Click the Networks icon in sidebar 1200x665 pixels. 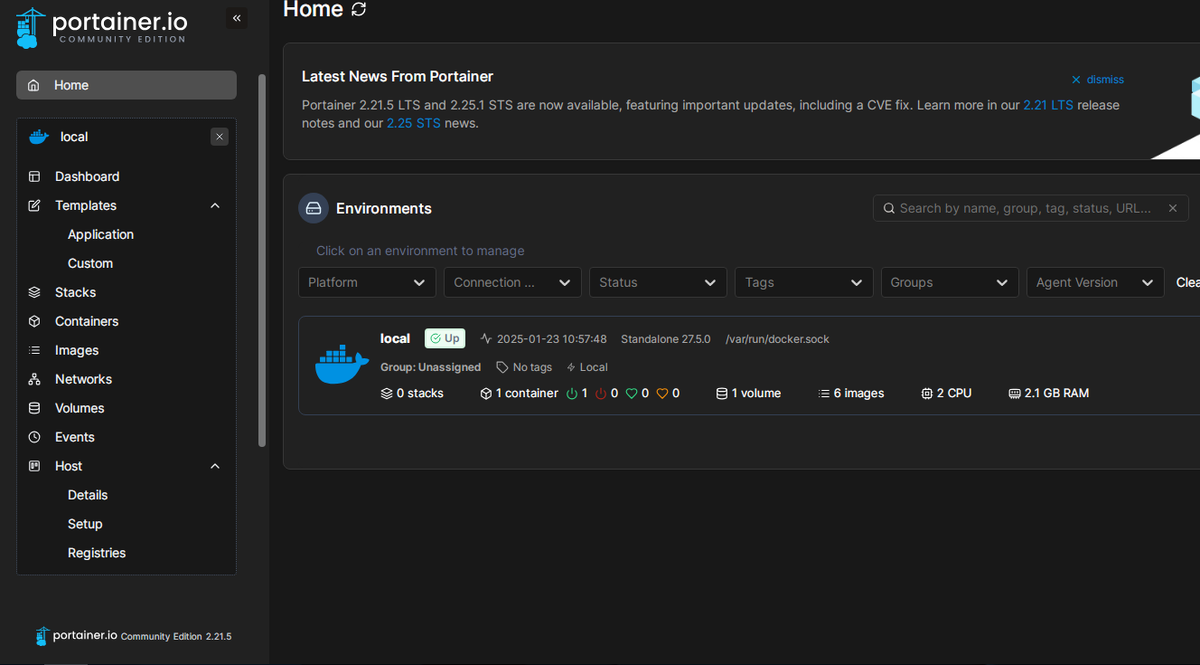pyautogui.click(x=35, y=379)
